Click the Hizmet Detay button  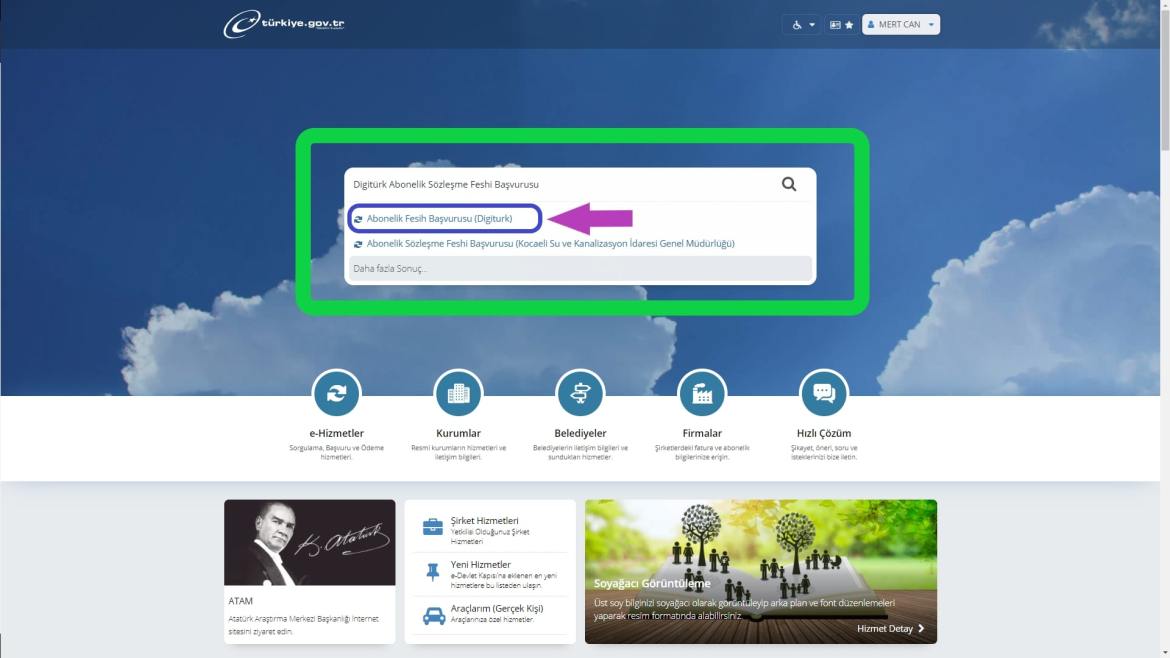click(890, 628)
